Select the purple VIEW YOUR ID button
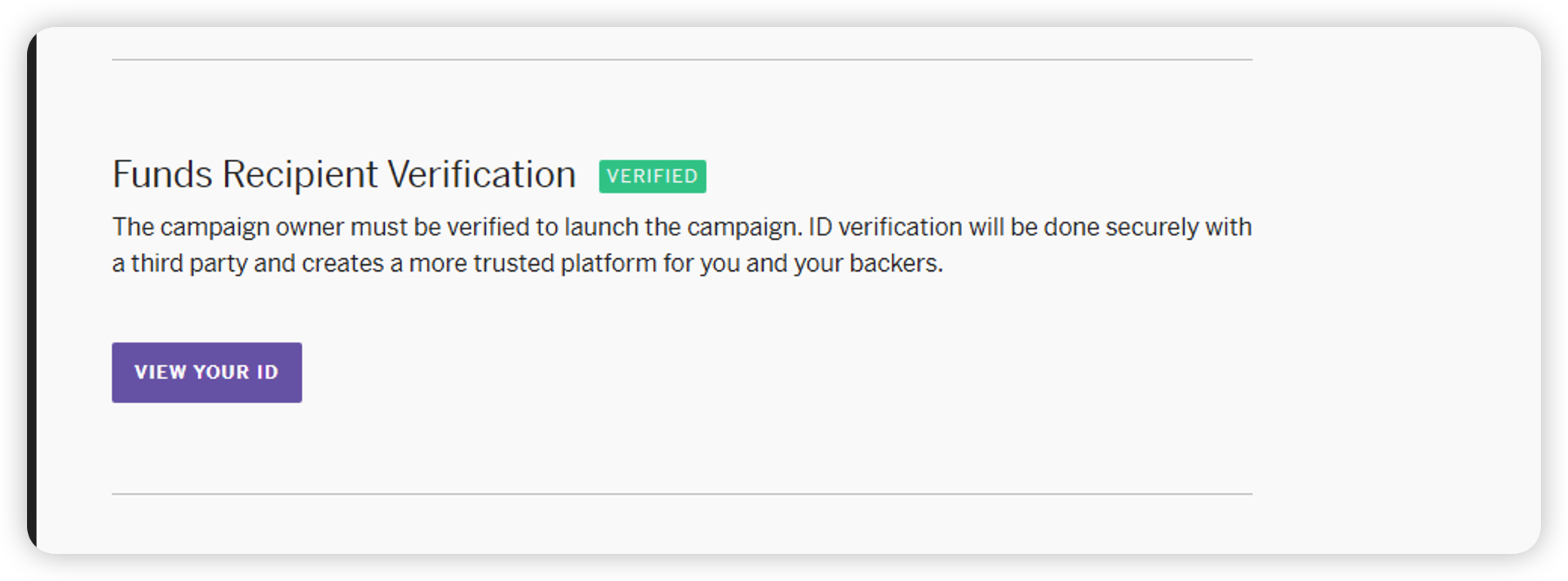Screen dimensions: 1568x581 tap(207, 372)
